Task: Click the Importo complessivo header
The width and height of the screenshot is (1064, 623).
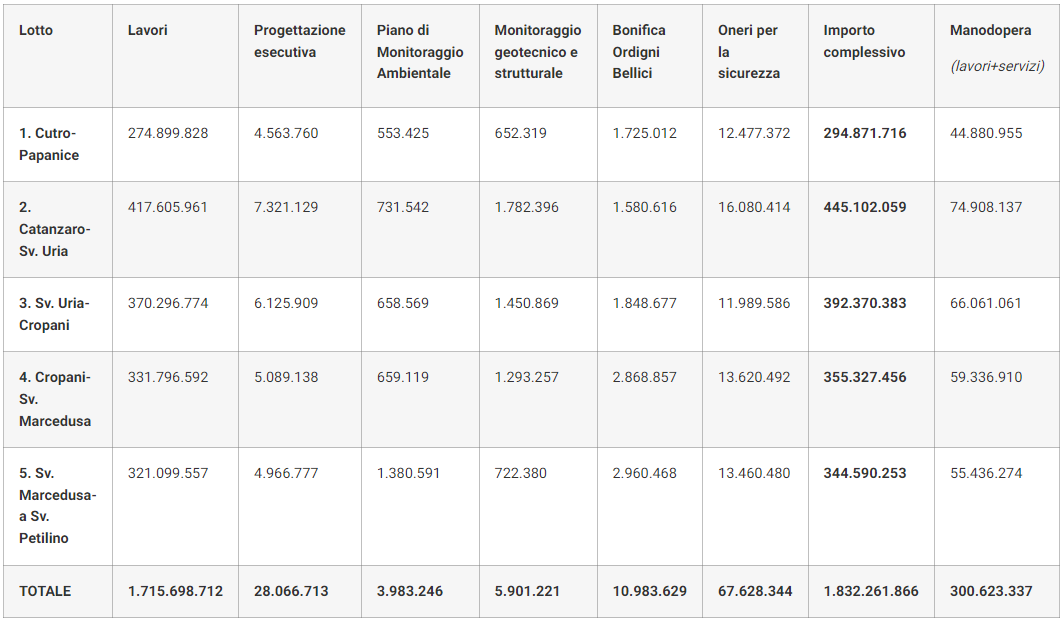Action: point(864,41)
